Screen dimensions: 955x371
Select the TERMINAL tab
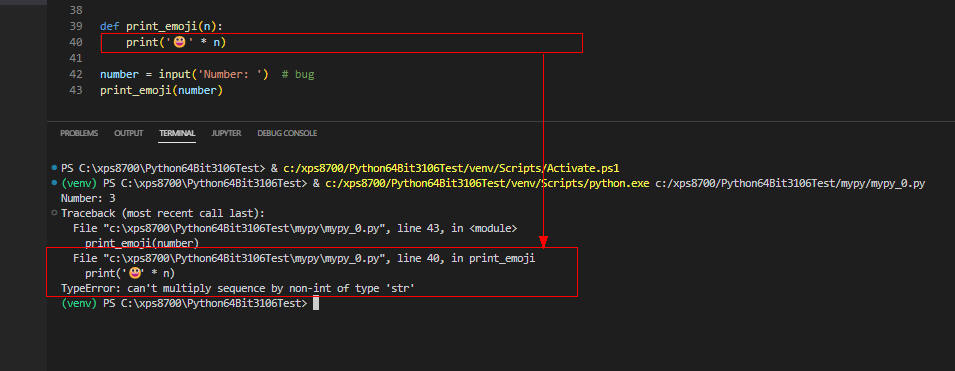click(x=177, y=133)
